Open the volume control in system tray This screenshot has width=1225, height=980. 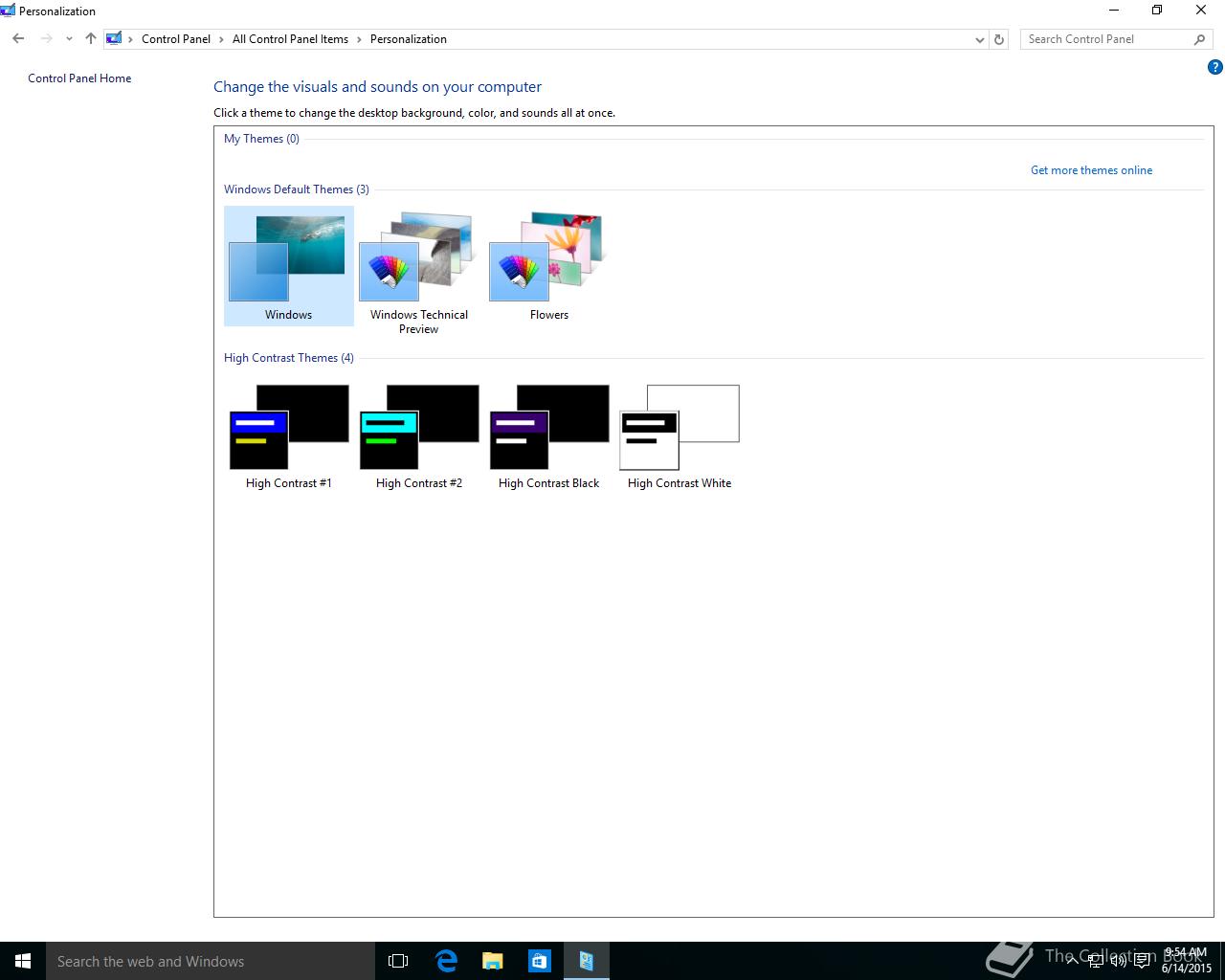(x=1119, y=961)
